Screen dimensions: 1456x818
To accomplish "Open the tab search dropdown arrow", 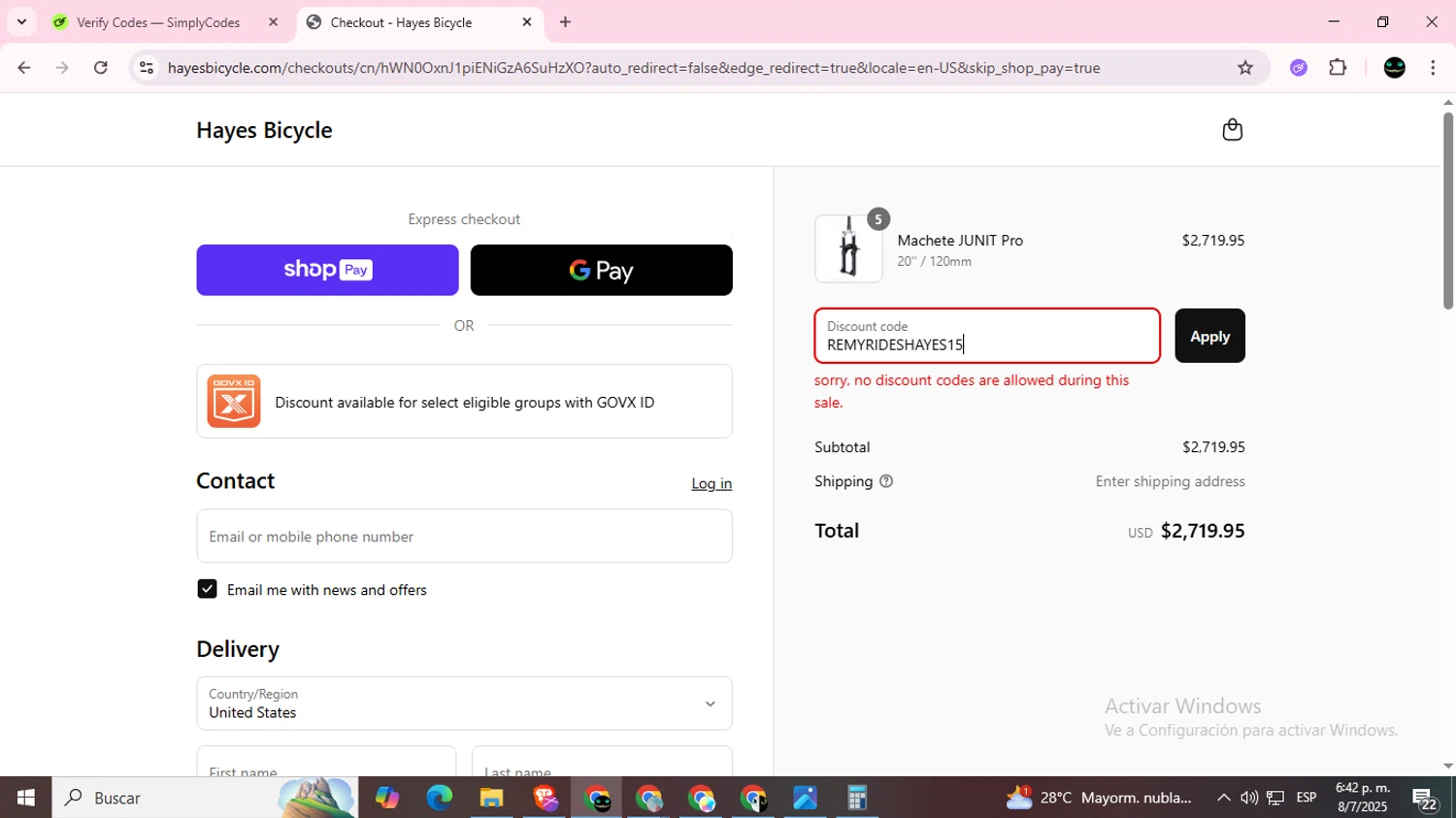I will coord(21,21).
